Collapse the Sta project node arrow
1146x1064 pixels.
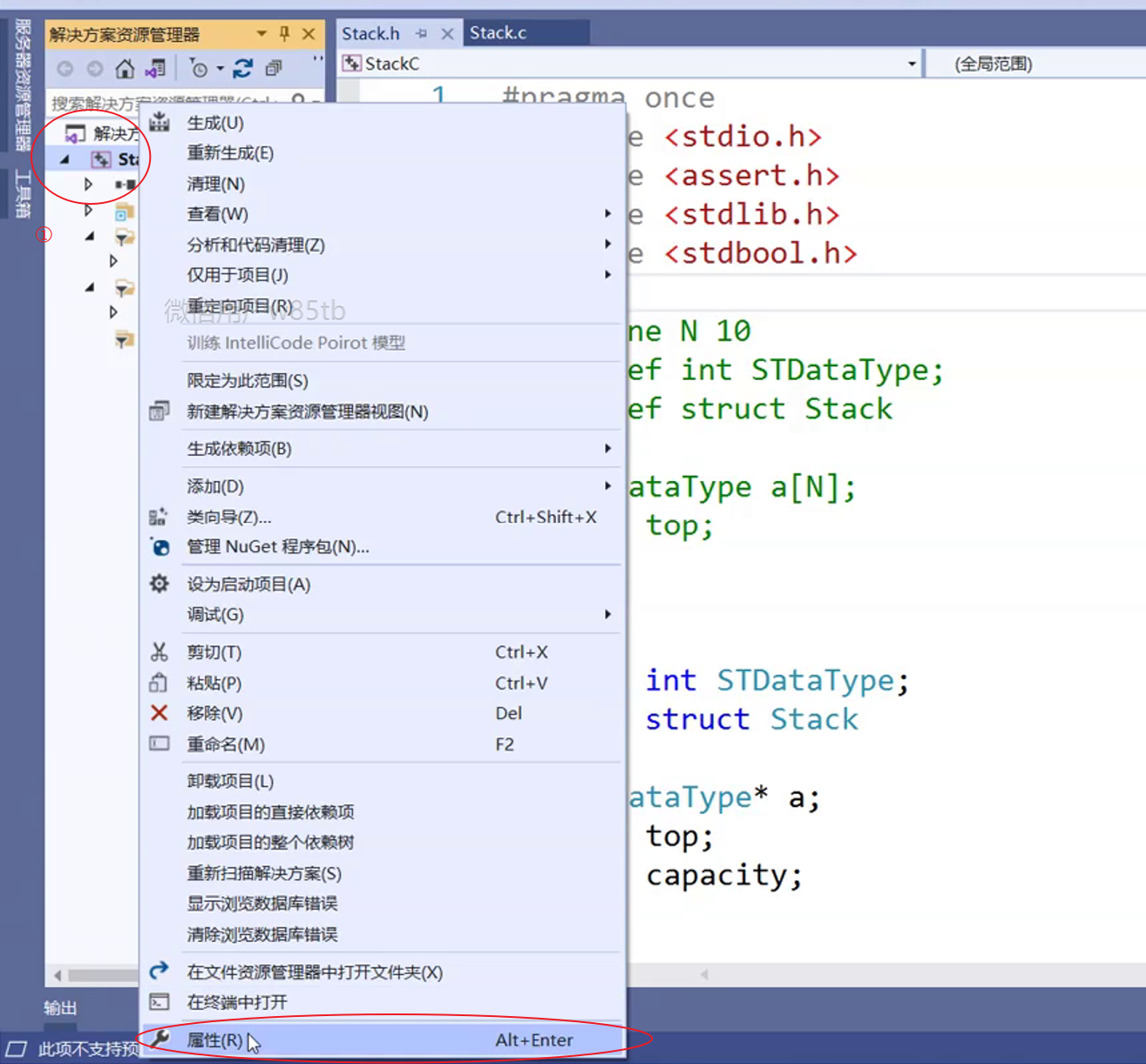point(64,159)
